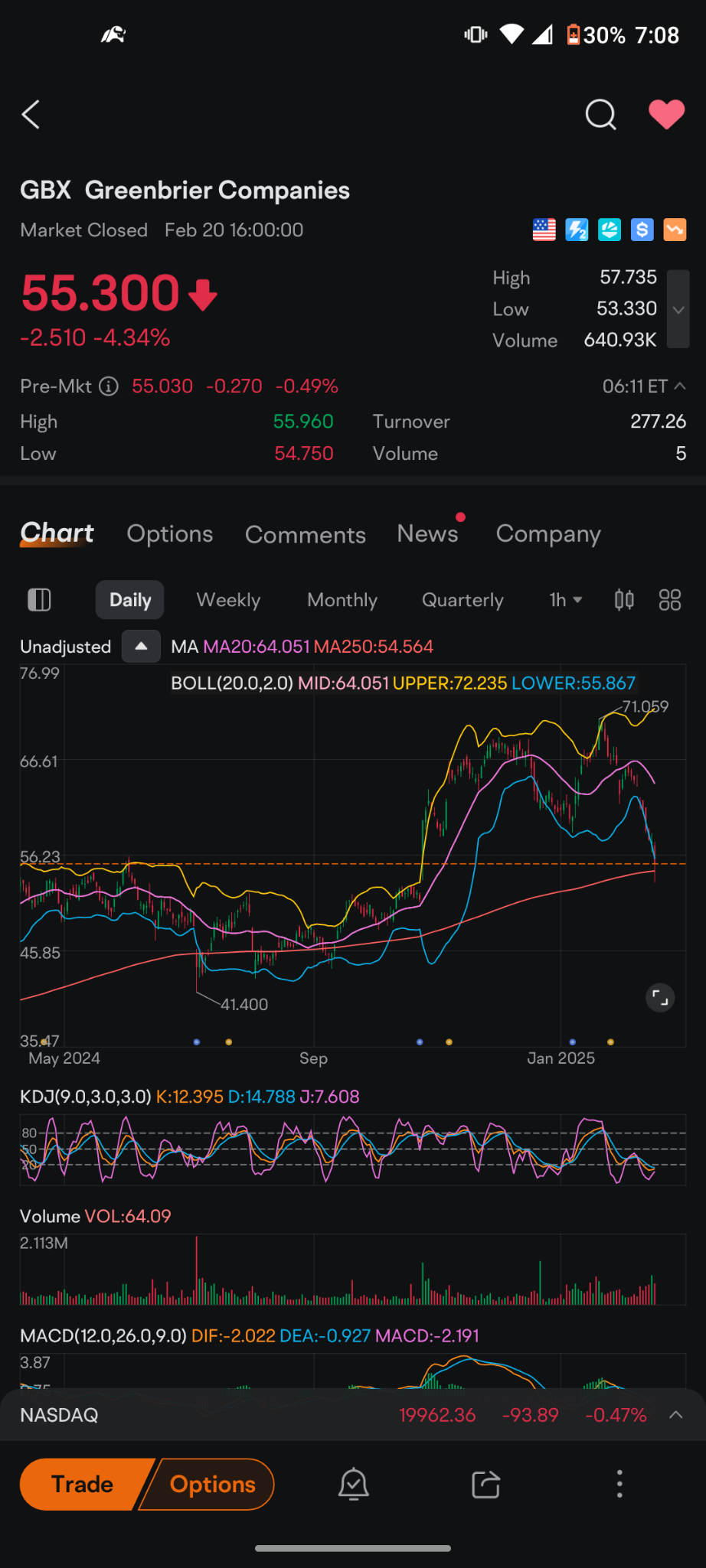Image resolution: width=706 pixels, height=1568 pixels.
Task: Tap the MA20:64.051 indicator label
Action: (x=257, y=647)
